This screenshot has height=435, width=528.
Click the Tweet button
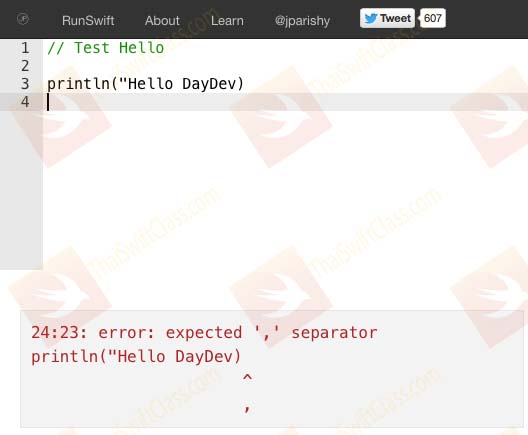click(387, 18)
